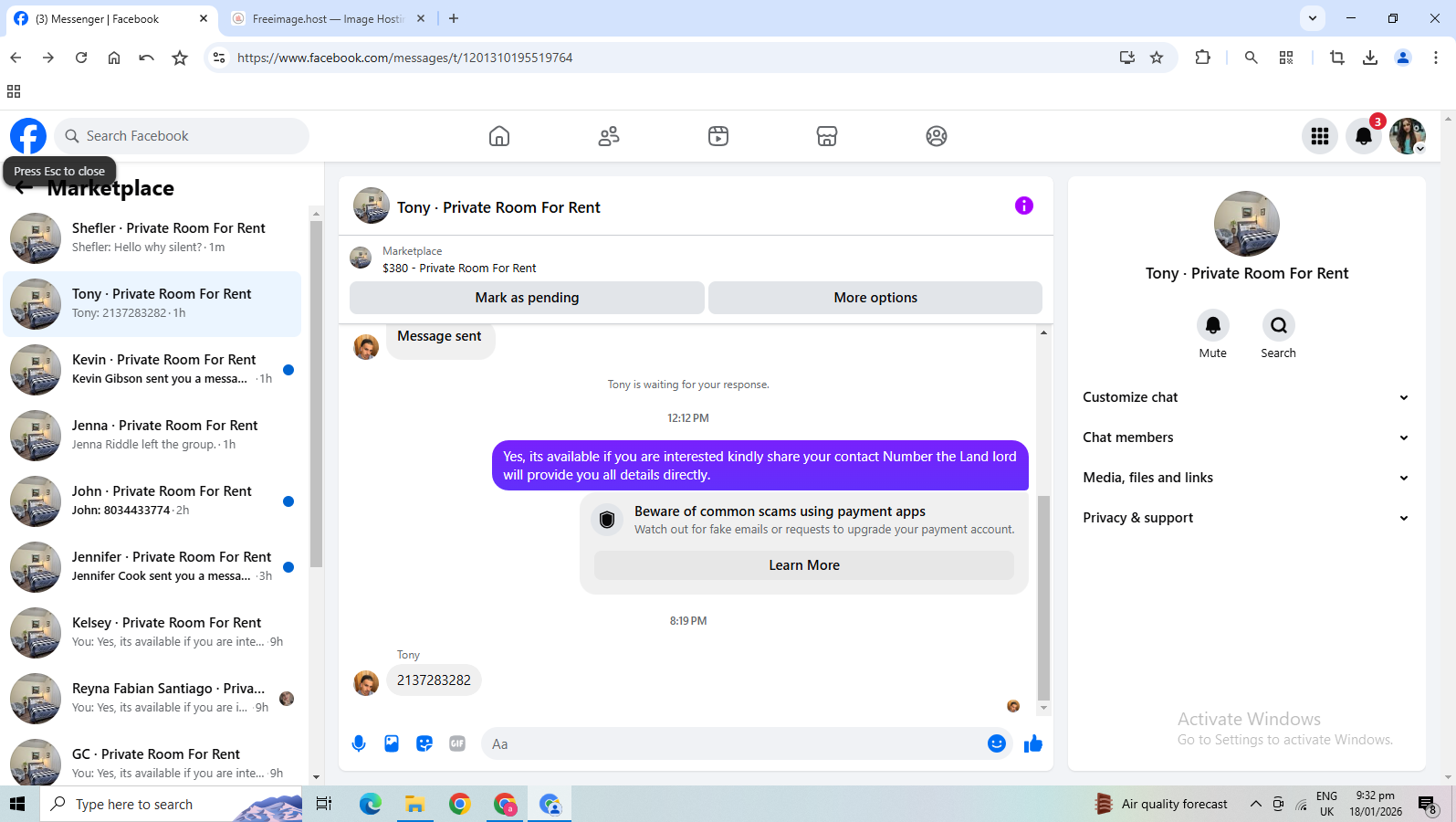
Task: Open Microsoft Edge in the taskbar
Action: point(371,804)
